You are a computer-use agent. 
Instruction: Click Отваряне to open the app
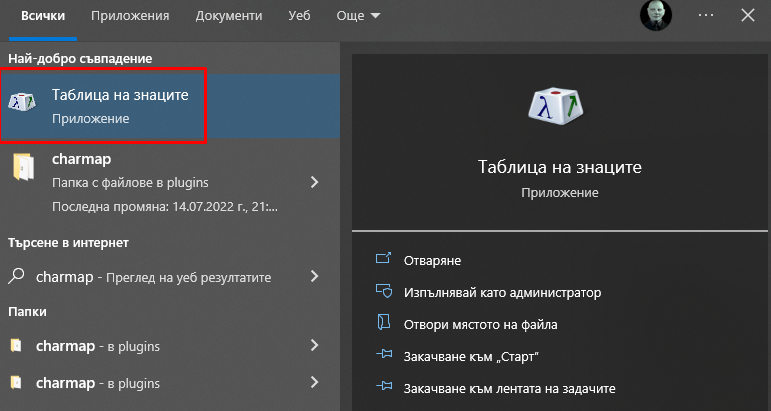coord(432,261)
